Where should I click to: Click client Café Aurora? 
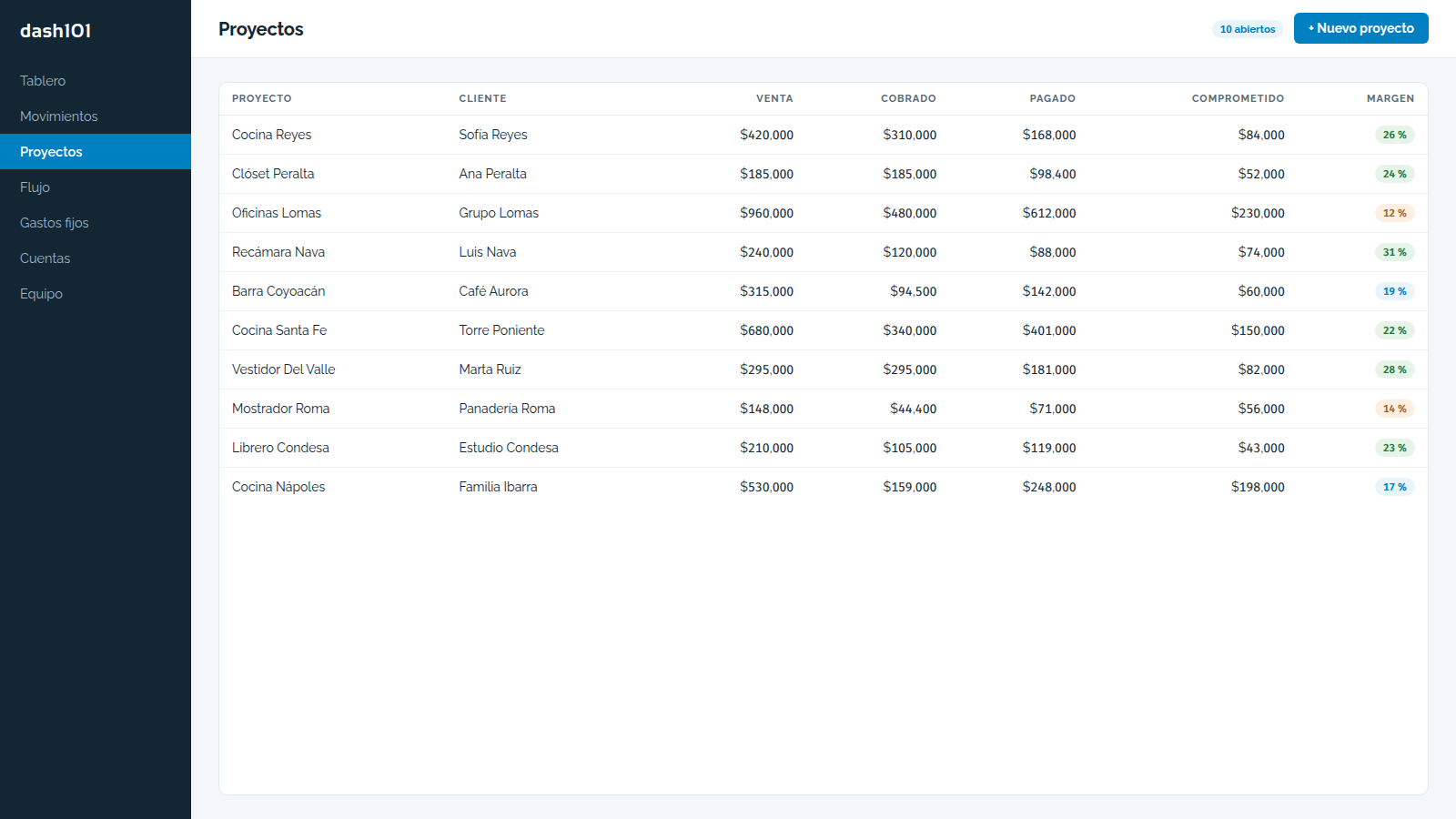493,291
